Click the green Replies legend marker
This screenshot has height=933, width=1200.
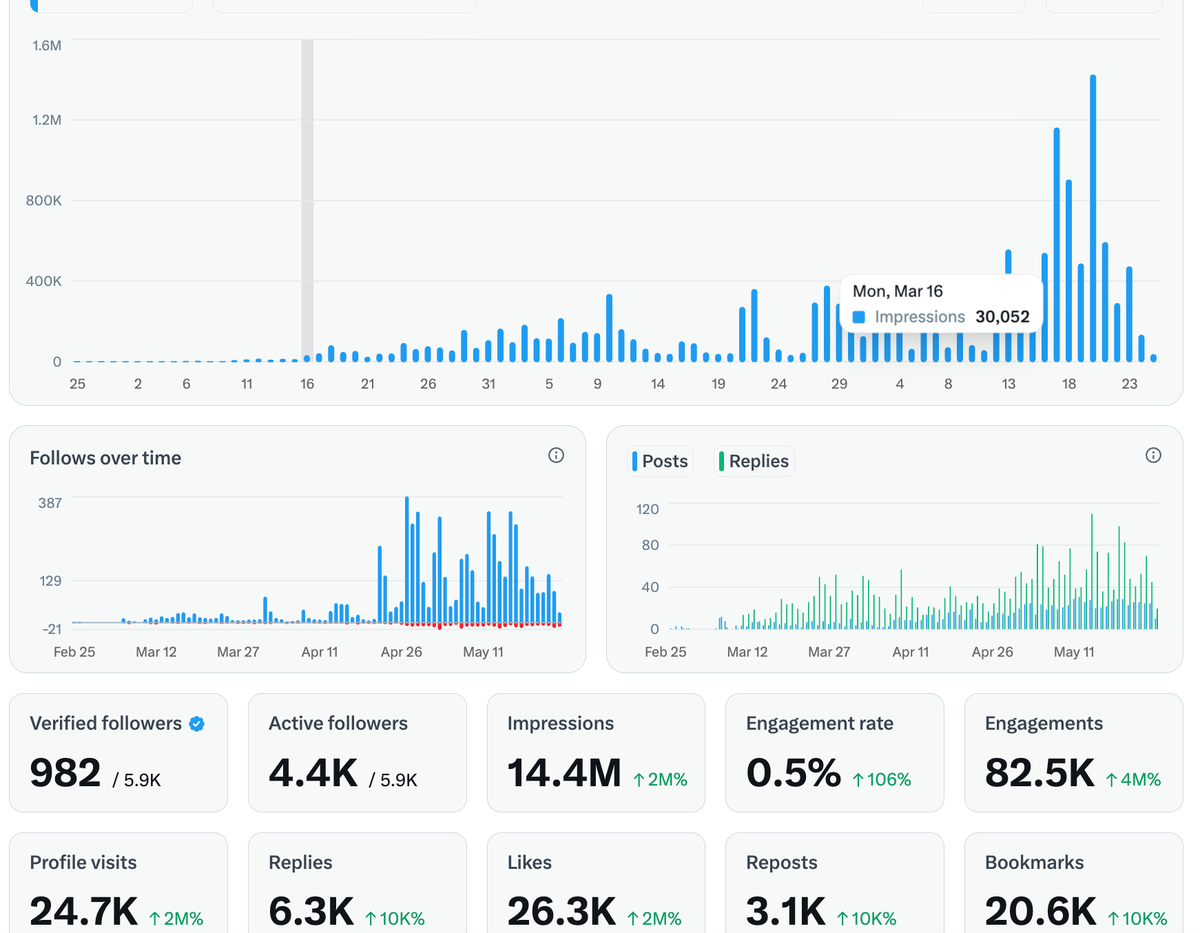[721, 461]
